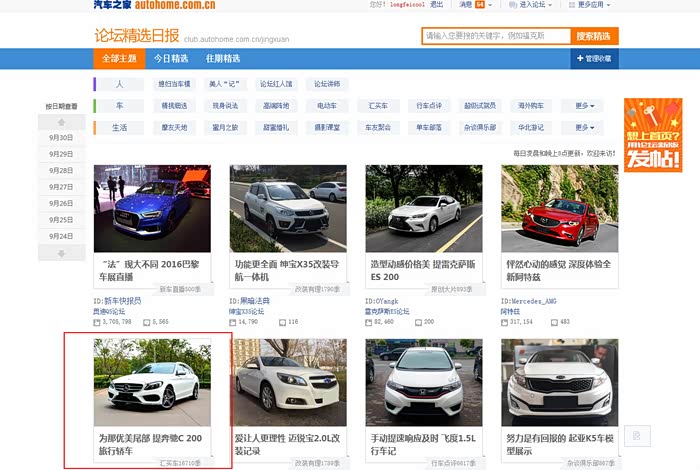Select 9月24日 in the date list
Image resolution: width=700 pixels, height=470 pixels.
point(61,237)
